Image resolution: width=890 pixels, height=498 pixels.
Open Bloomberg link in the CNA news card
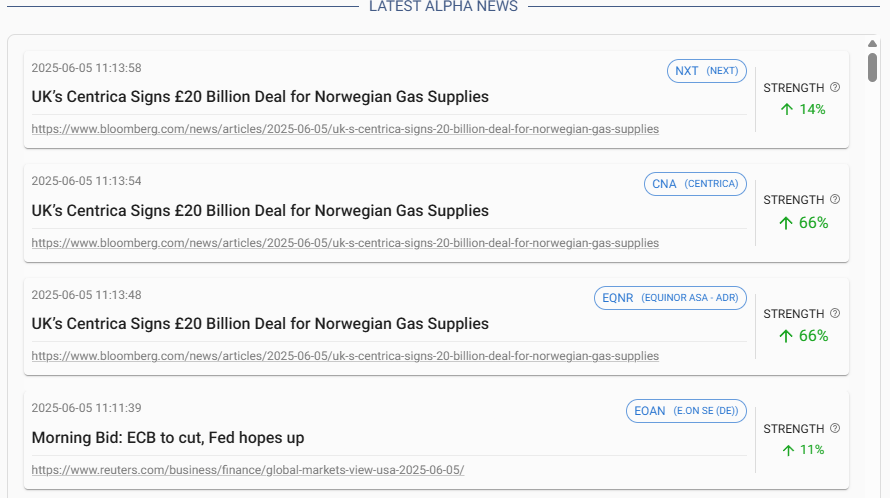(345, 243)
